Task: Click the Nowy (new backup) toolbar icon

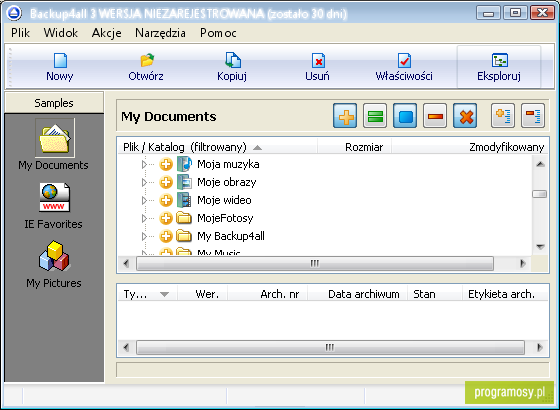Action: pyautogui.click(x=60, y=60)
